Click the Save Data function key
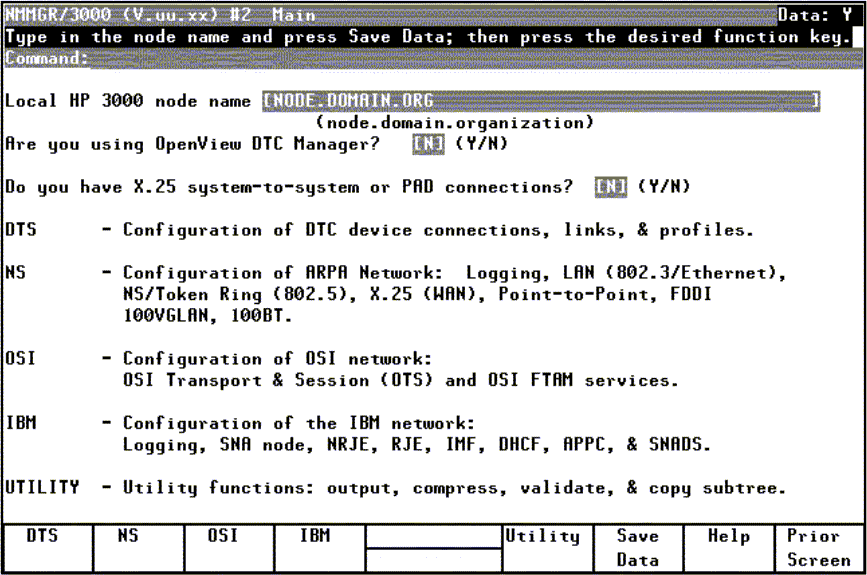The image size is (867, 575). click(x=639, y=548)
